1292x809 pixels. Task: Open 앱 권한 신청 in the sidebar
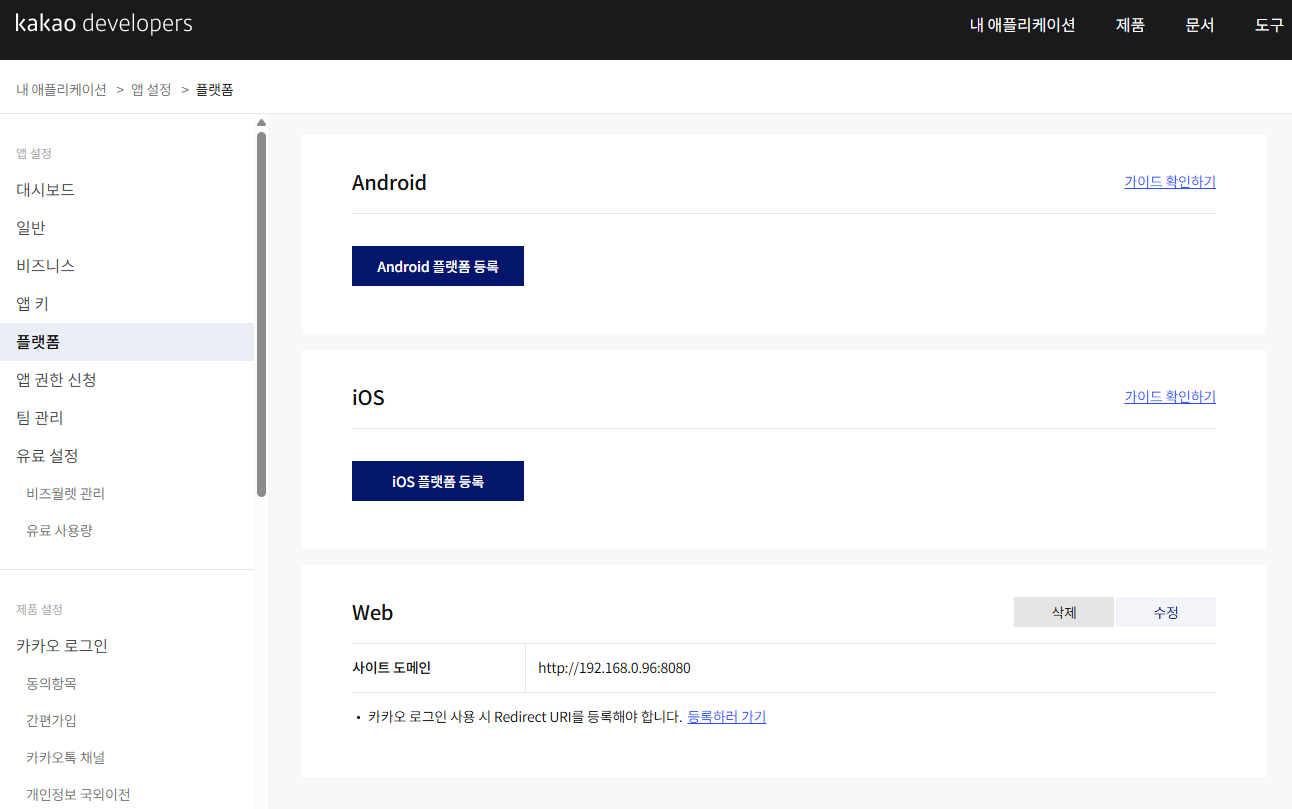(x=127, y=380)
